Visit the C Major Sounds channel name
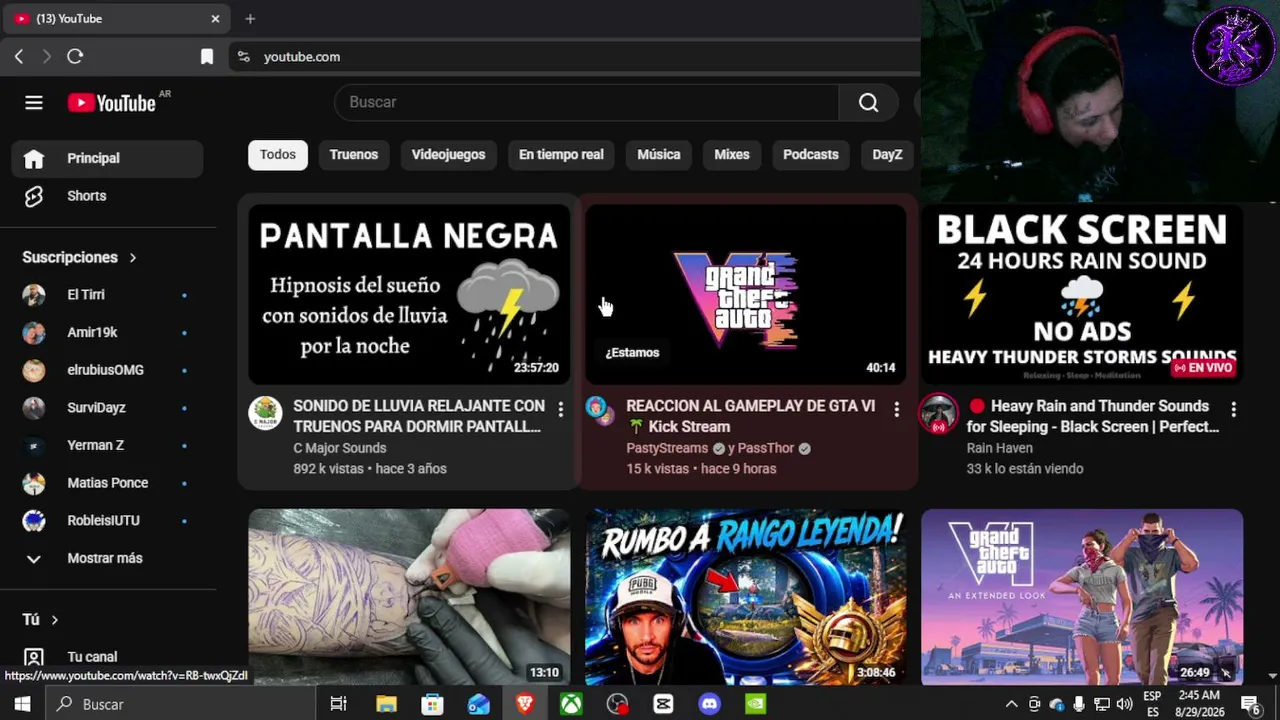Image resolution: width=1280 pixels, height=720 pixels. pyautogui.click(x=339, y=448)
